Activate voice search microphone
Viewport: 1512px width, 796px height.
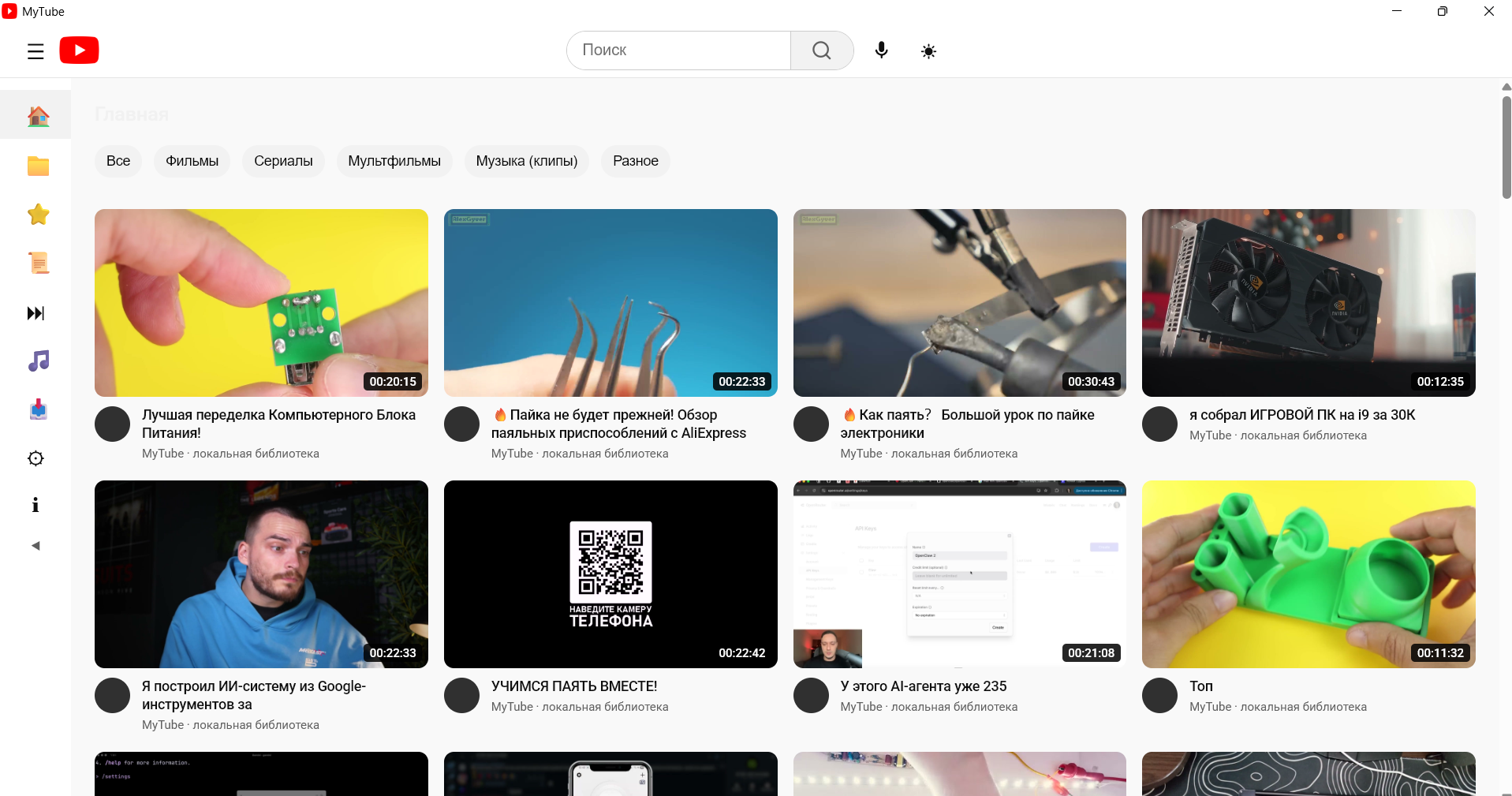pyautogui.click(x=882, y=50)
